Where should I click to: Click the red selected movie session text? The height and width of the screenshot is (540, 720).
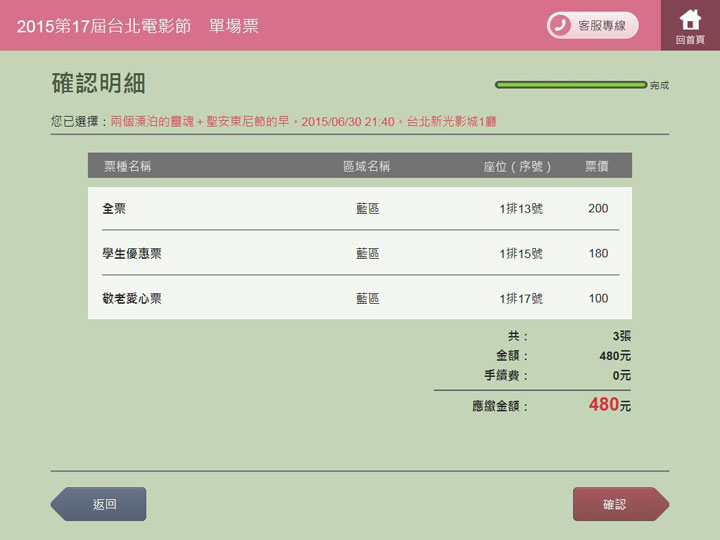303,121
